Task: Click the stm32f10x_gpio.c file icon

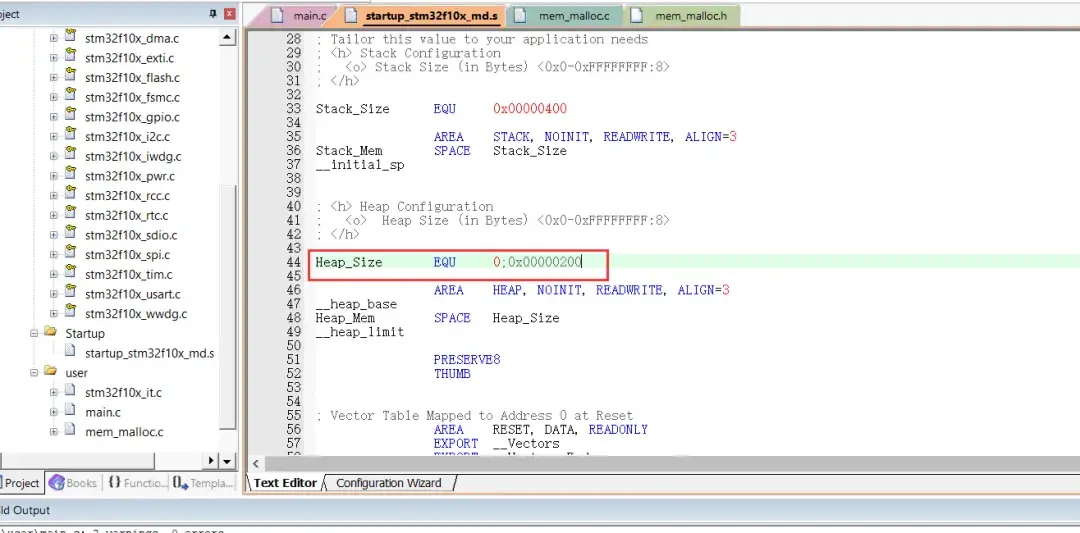Action: (70, 115)
